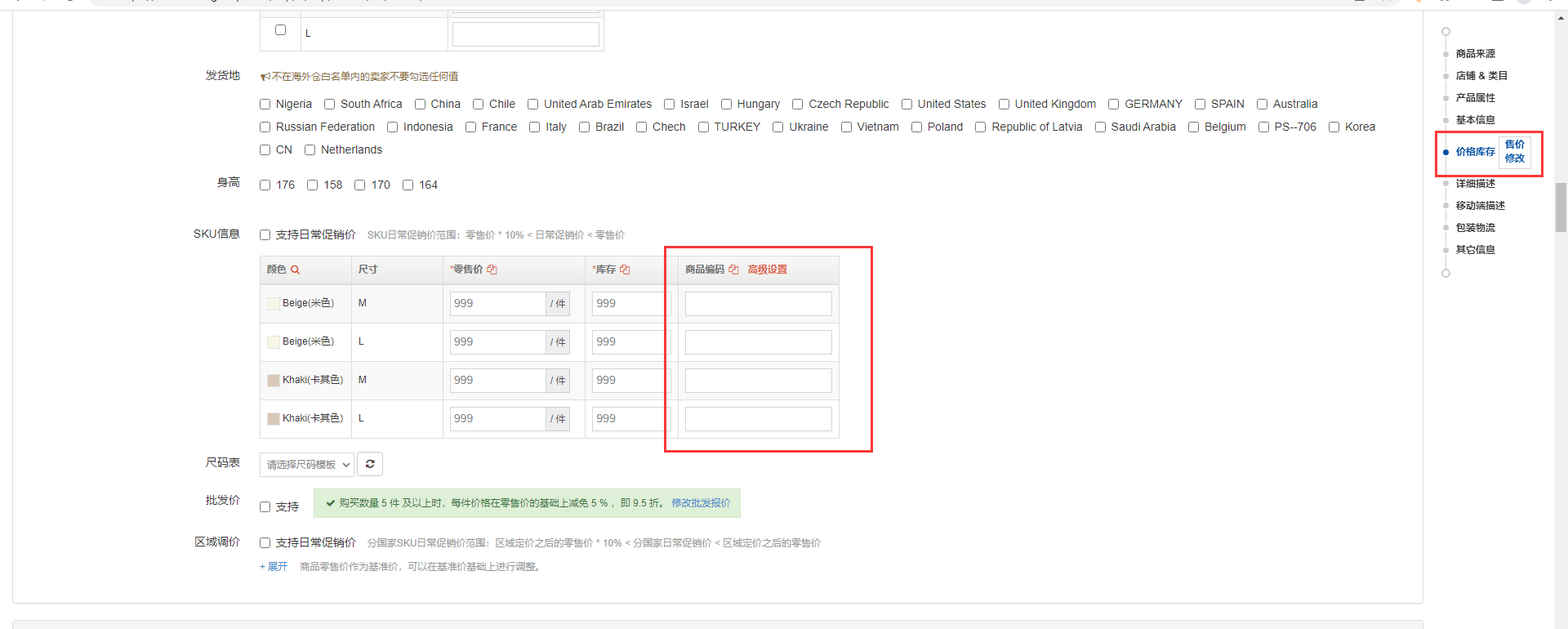The height and width of the screenshot is (629, 1568).
Task: Click the 商品编码 field for Beige M
Action: [758, 304]
